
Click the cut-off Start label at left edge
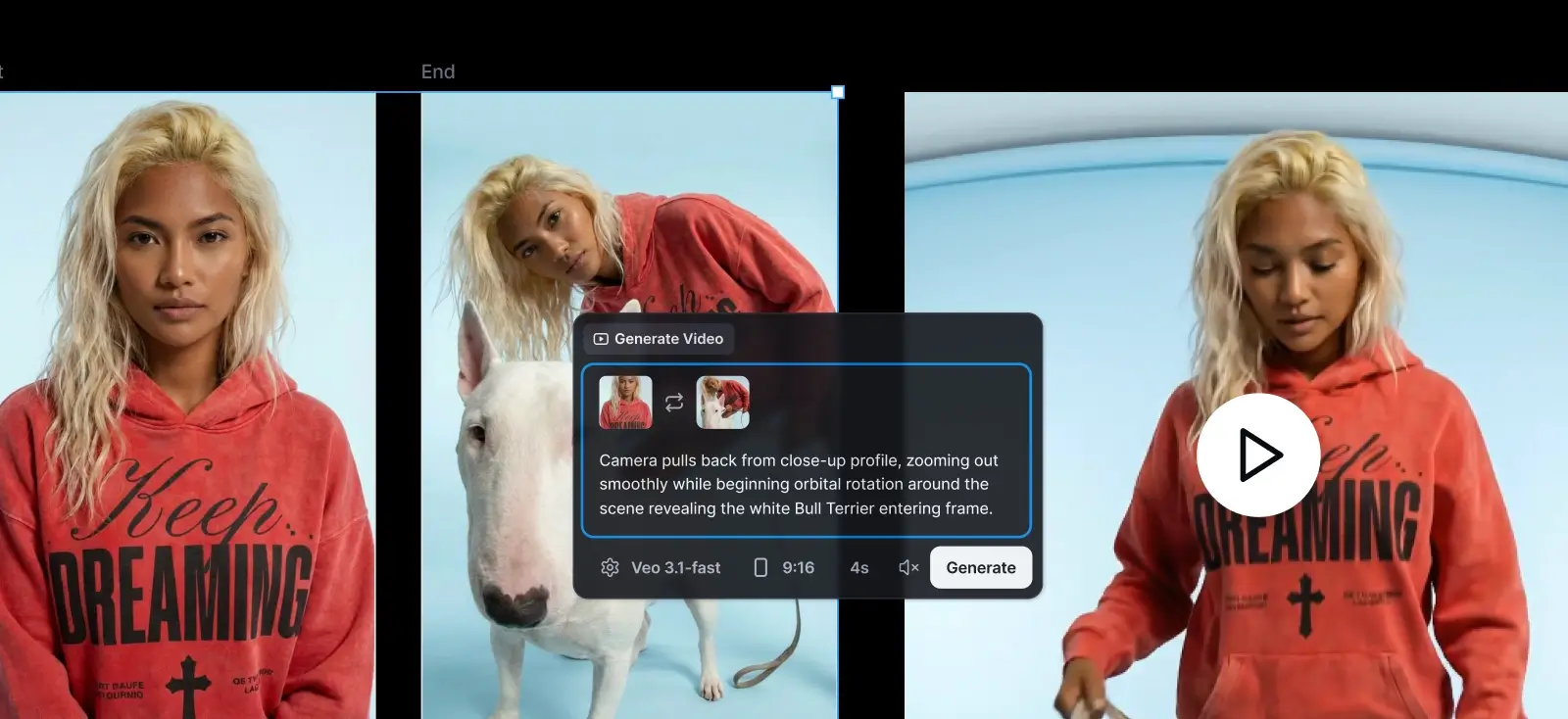click(x=2, y=72)
